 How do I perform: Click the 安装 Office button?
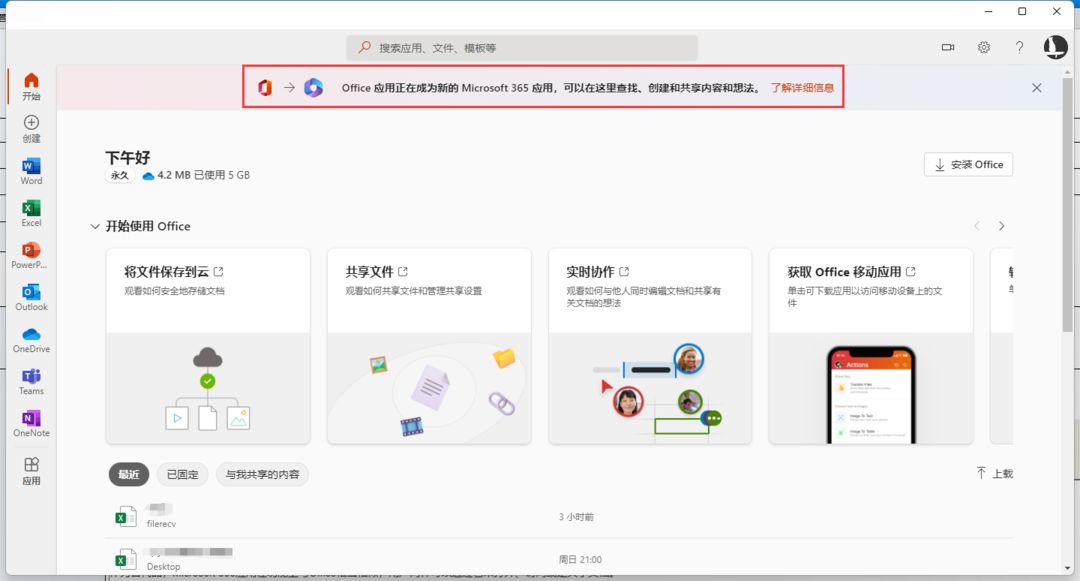(968, 165)
